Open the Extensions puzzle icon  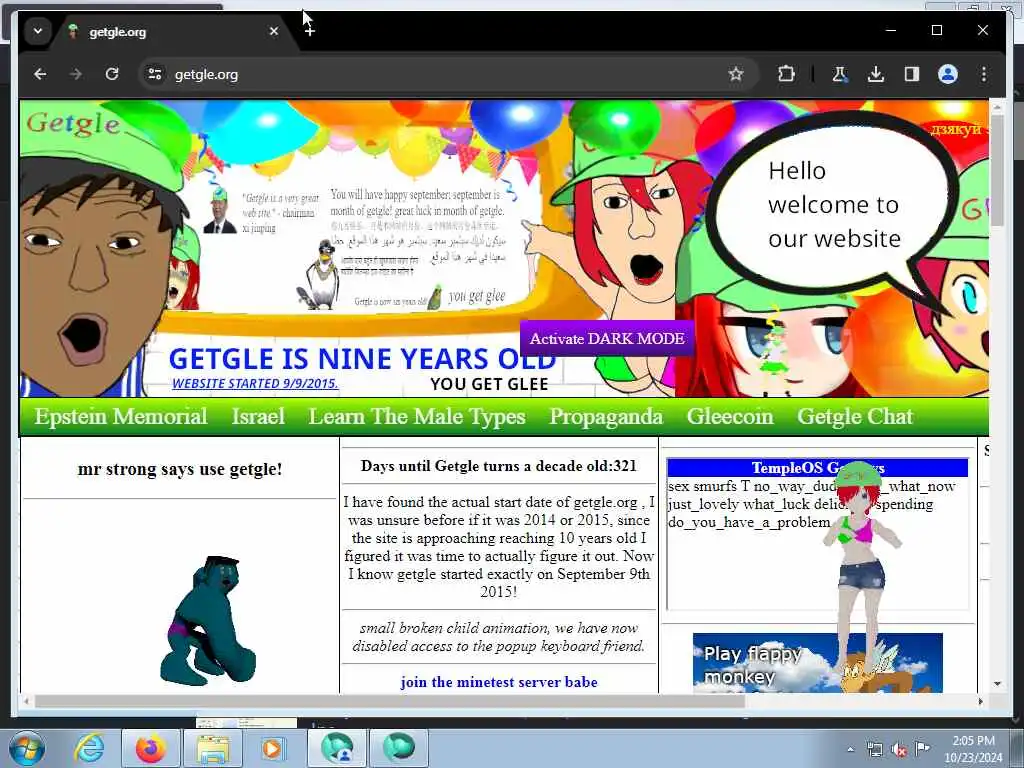point(786,74)
